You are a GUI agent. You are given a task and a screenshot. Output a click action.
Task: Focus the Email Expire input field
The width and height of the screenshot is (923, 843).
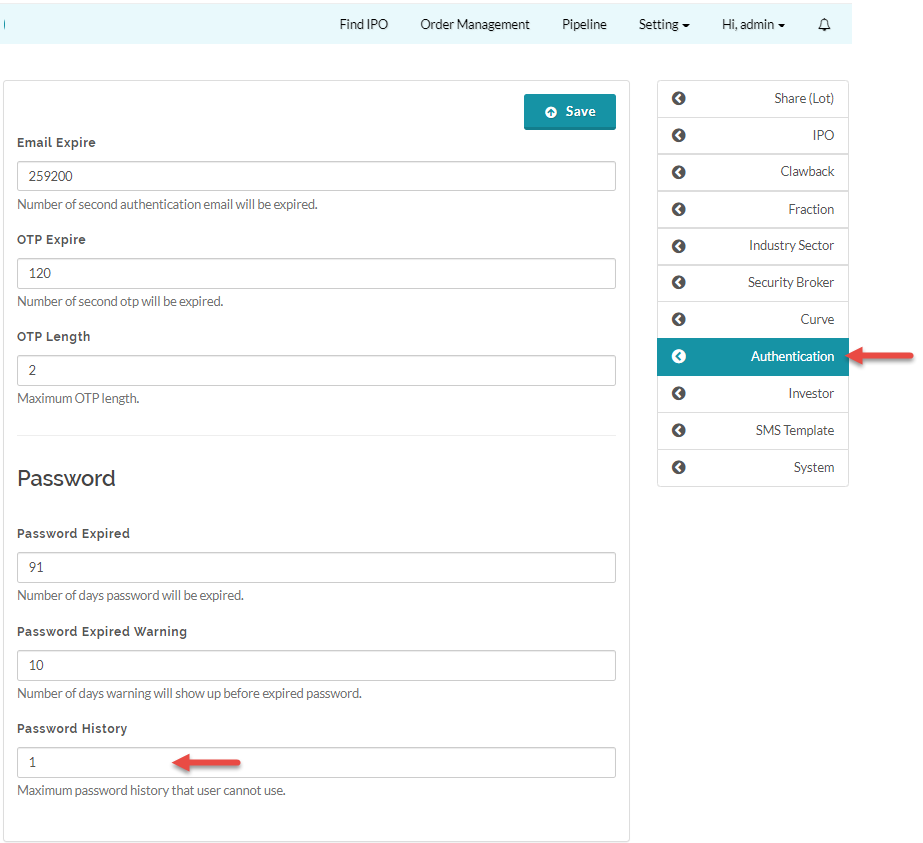[316, 176]
